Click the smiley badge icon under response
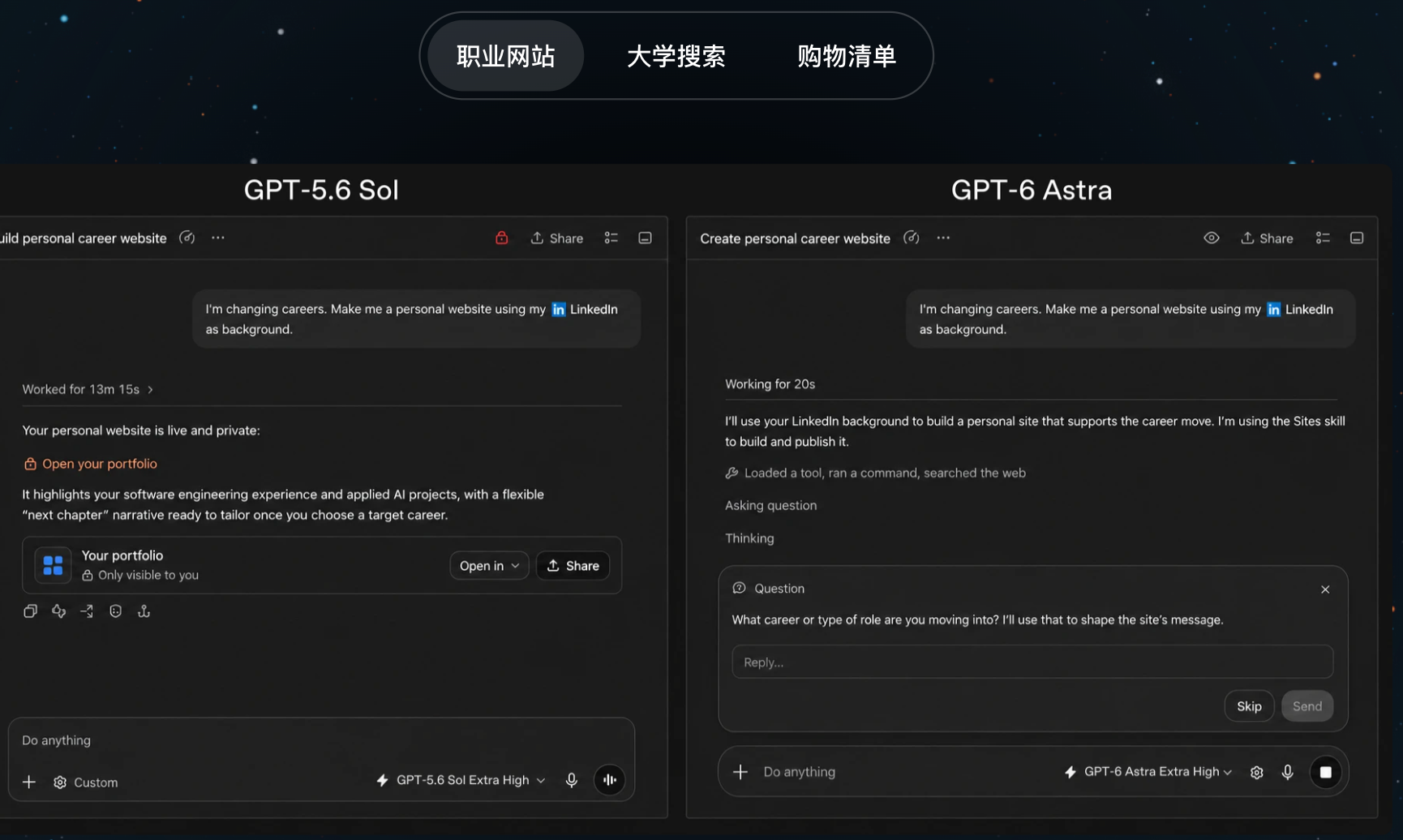Screen dimensions: 1403x840 pyautogui.click(x=116, y=611)
